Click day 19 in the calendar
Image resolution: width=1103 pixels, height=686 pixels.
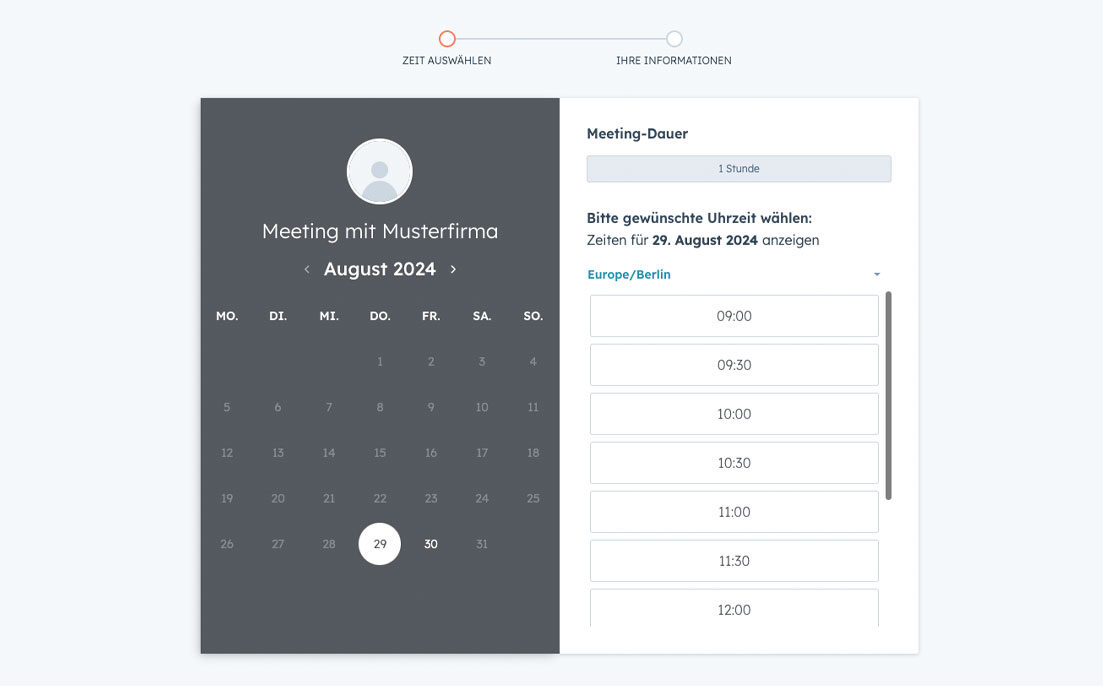point(227,498)
